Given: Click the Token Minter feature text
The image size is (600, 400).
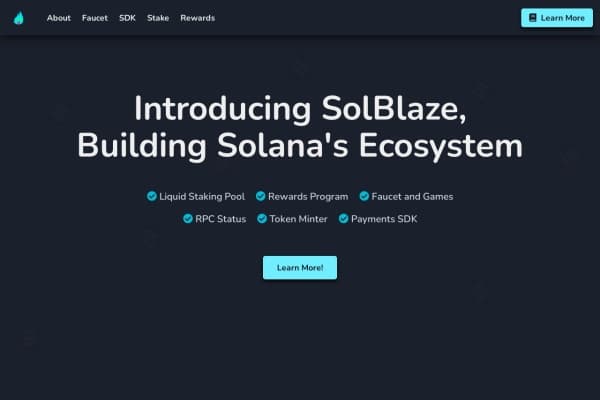Looking at the screenshot, I should (298, 219).
